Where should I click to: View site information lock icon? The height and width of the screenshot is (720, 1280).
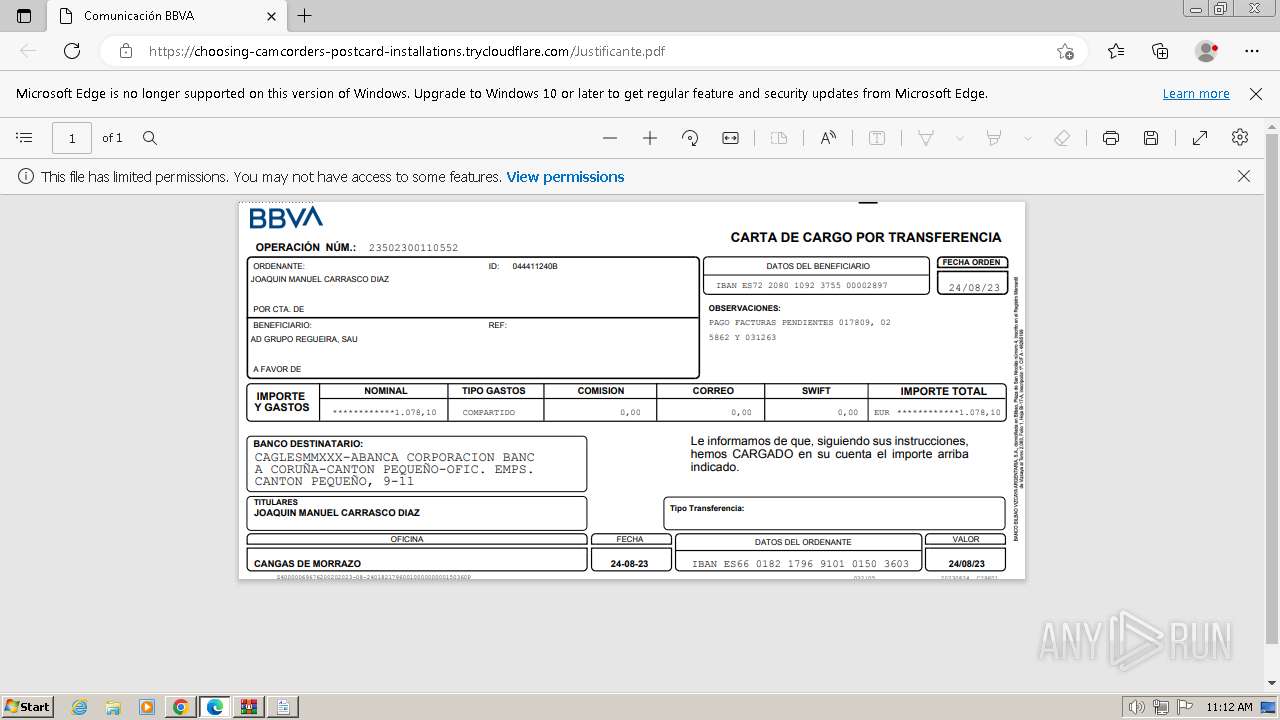pyautogui.click(x=126, y=51)
